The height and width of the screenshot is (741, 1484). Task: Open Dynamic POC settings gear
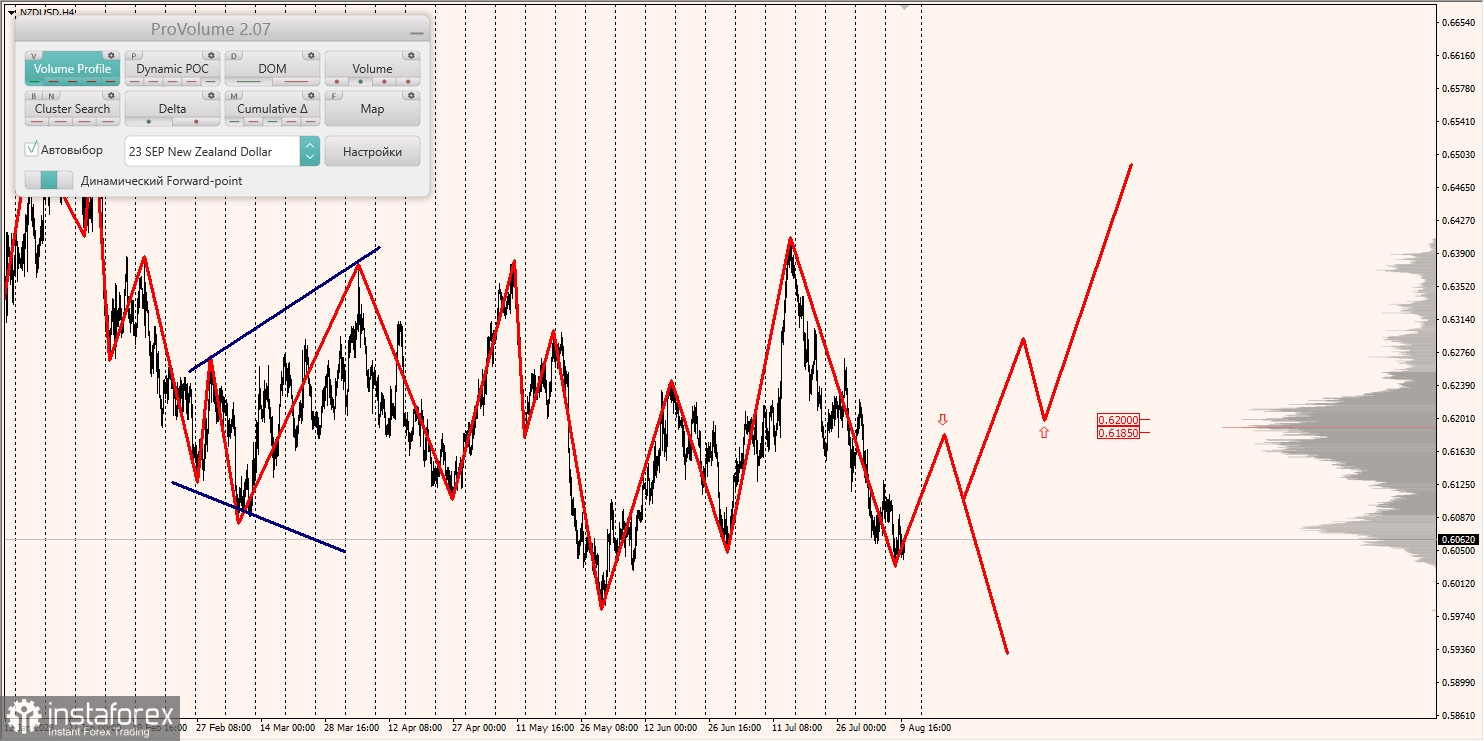211,55
